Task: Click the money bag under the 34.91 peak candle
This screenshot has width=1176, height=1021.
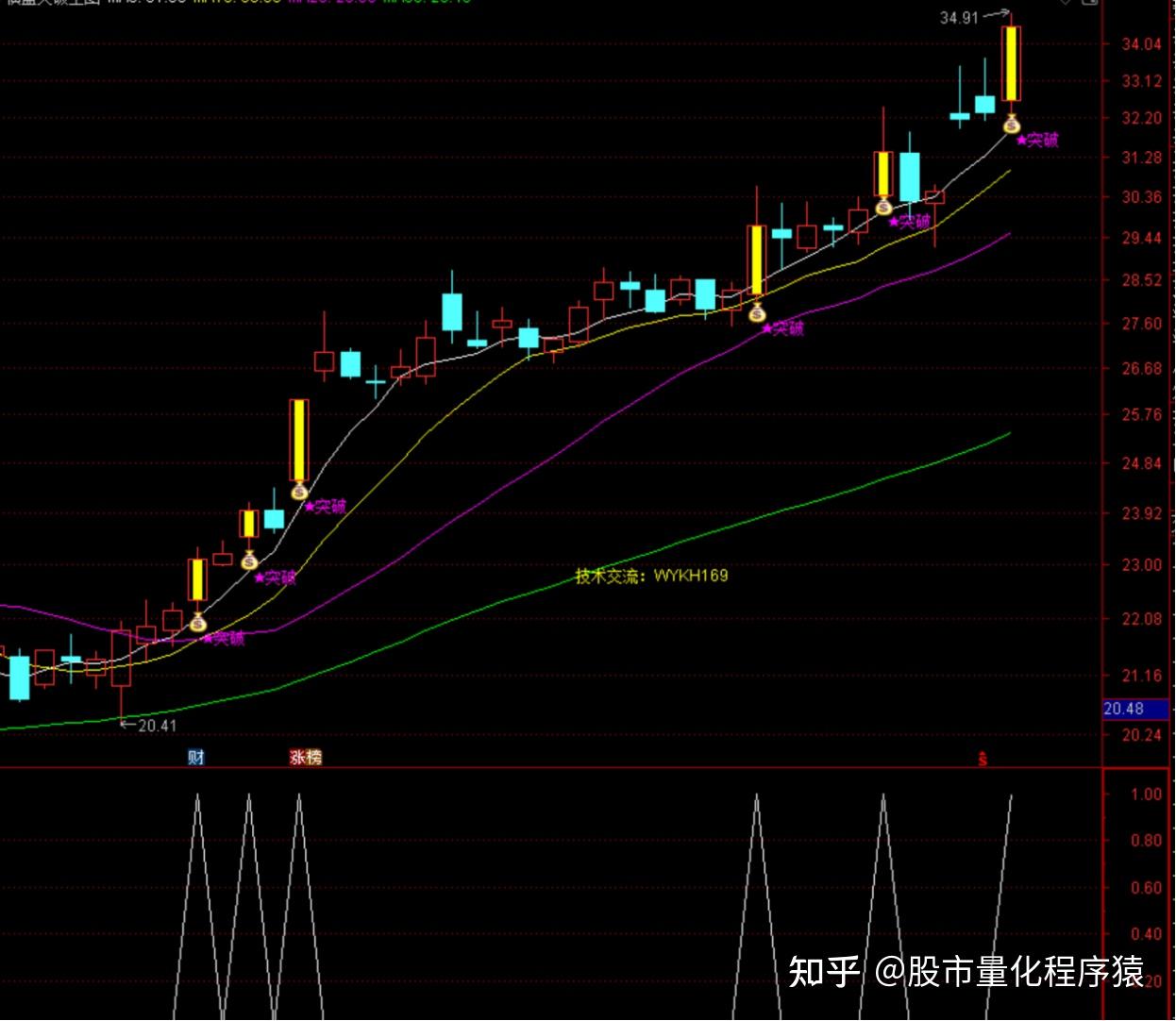Action: 1012,124
